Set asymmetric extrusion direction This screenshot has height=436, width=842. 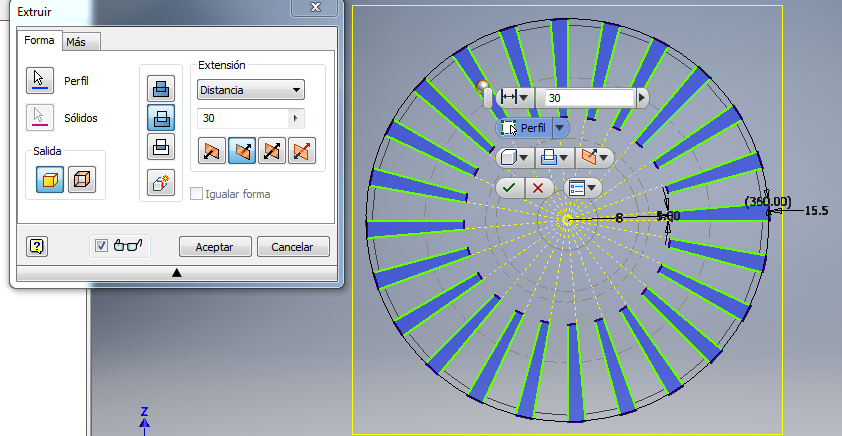tap(302, 151)
